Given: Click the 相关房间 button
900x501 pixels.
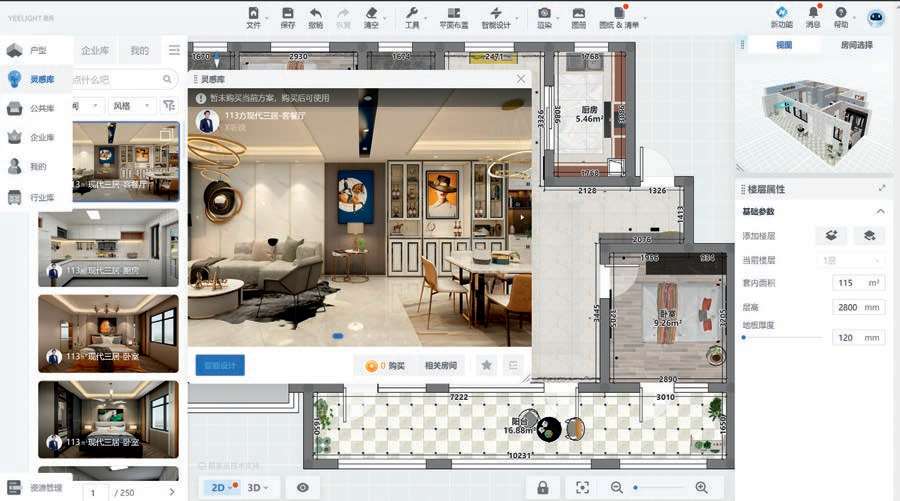Looking at the screenshot, I should (440, 365).
